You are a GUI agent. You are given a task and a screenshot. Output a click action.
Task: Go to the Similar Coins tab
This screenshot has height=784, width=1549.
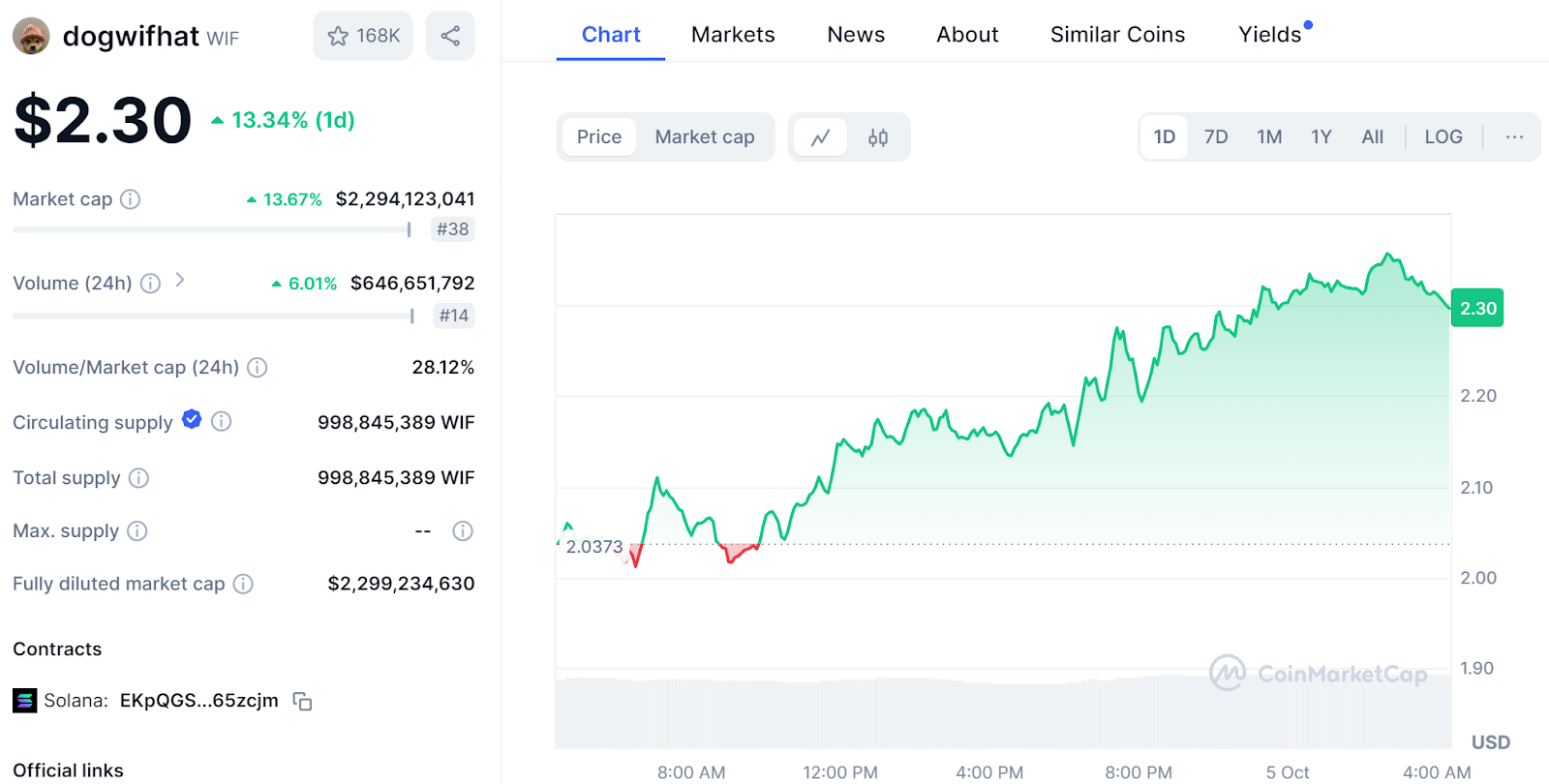pyautogui.click(x=1117, y=35)
